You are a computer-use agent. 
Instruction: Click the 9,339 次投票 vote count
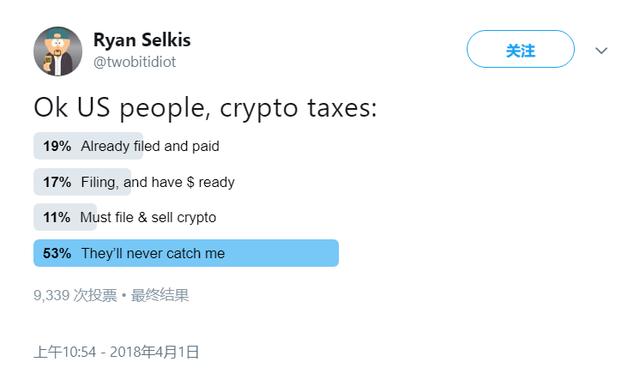coord(75,295)
